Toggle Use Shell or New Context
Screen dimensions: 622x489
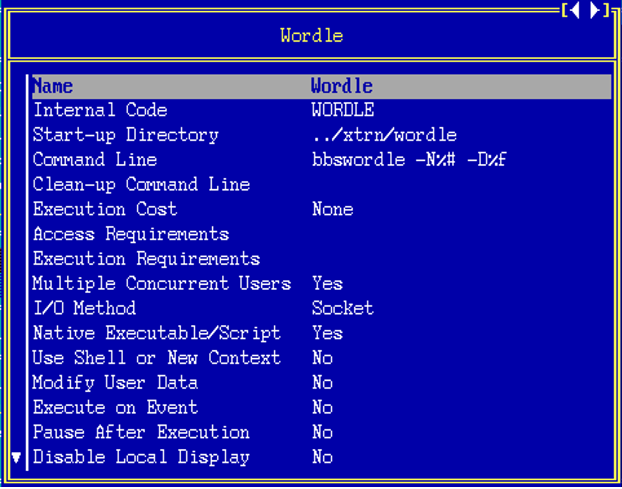click(321, 358)
